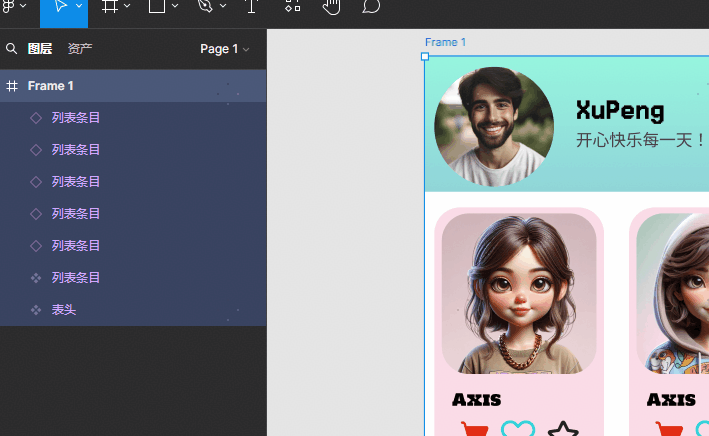Expand the Frame tool dropdown chevron
709x436 pixels.
[x=127, y=6]
